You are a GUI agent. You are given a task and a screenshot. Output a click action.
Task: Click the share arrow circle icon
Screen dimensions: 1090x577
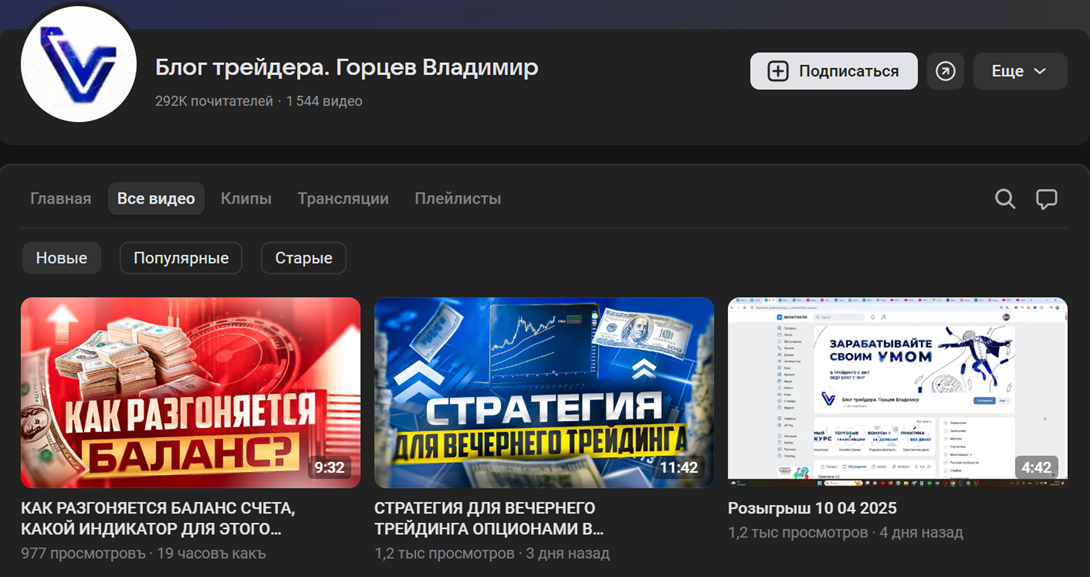pyautogui.click(x=945, y=71)
